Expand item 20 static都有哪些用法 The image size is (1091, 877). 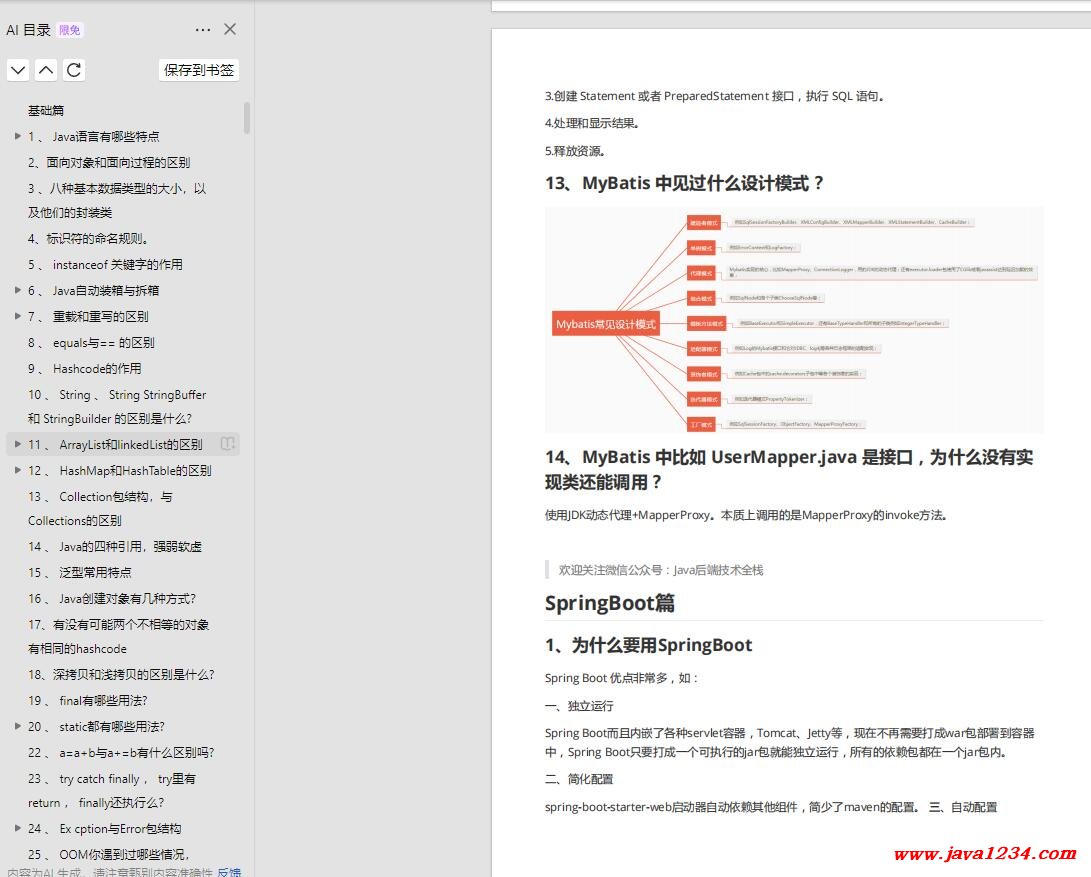[17, 726]
